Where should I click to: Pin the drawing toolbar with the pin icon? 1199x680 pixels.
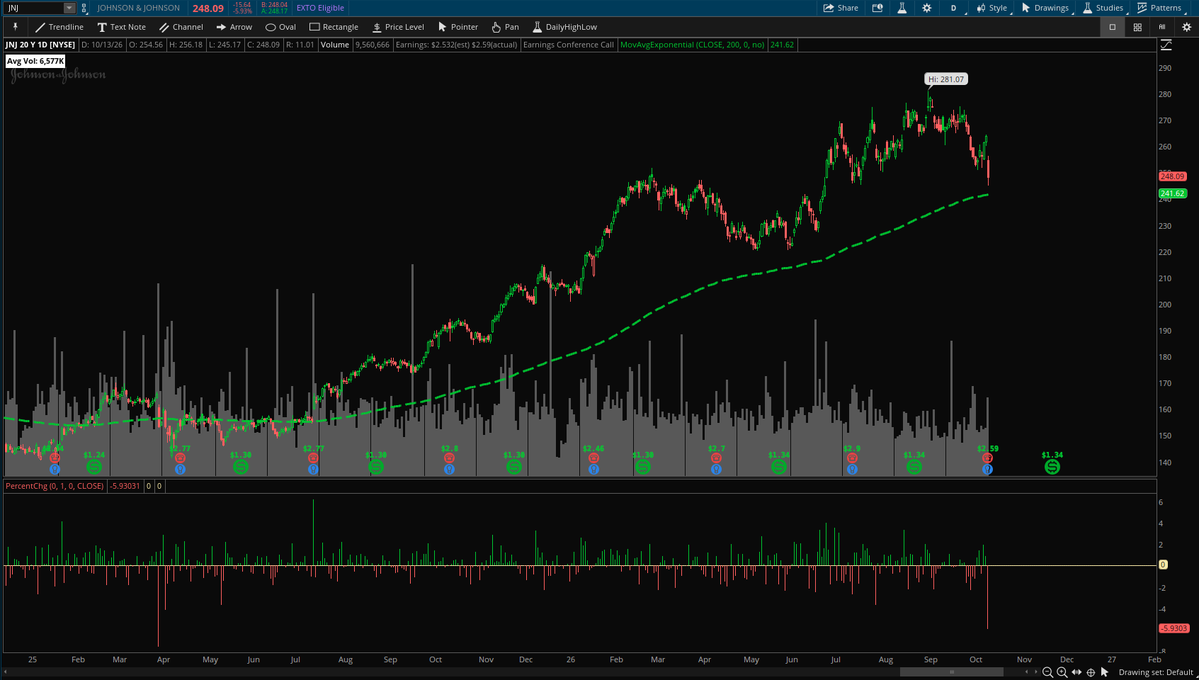tap(15, 27)
